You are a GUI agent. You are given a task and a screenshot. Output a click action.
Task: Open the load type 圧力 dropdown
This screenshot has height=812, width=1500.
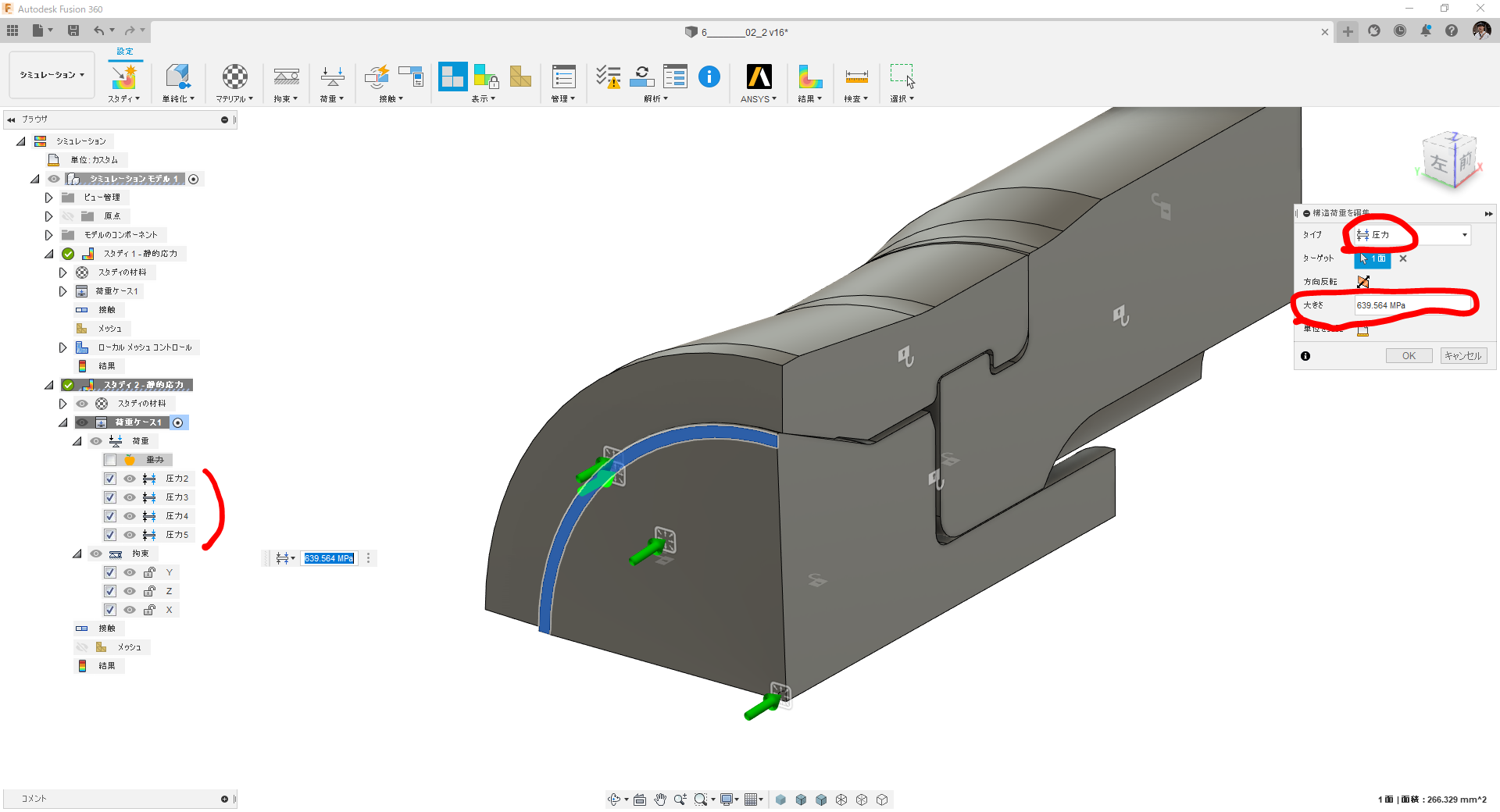(1412, 235)
